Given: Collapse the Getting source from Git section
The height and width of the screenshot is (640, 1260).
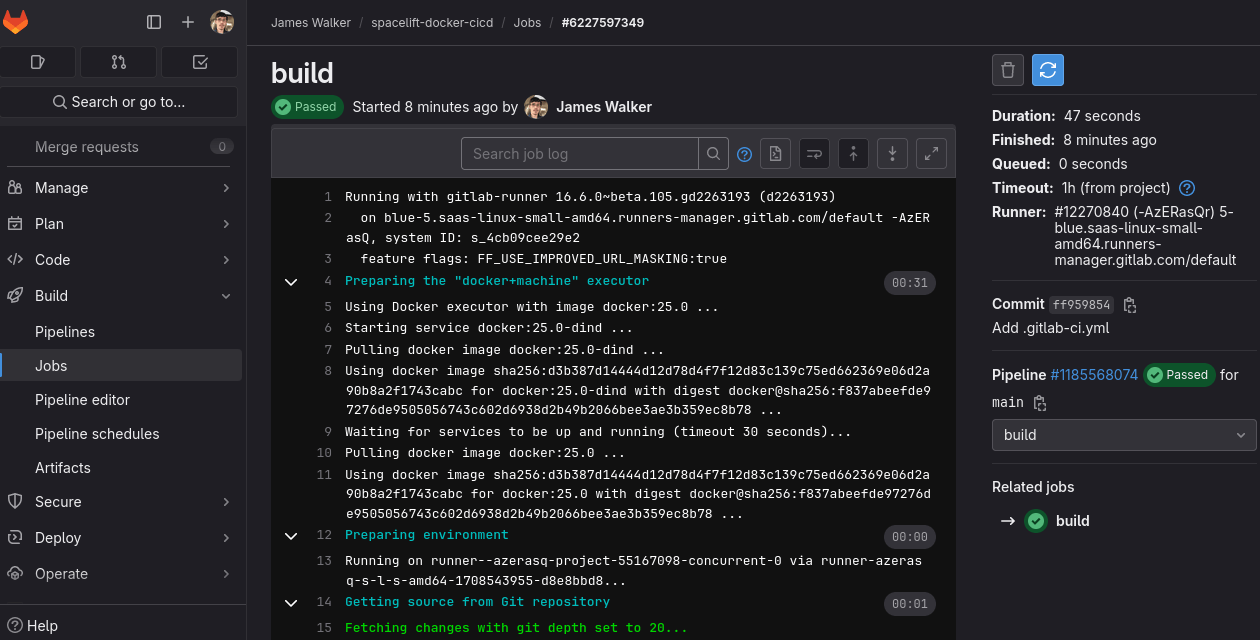Looking at the screenshot, I should (291, 602).
